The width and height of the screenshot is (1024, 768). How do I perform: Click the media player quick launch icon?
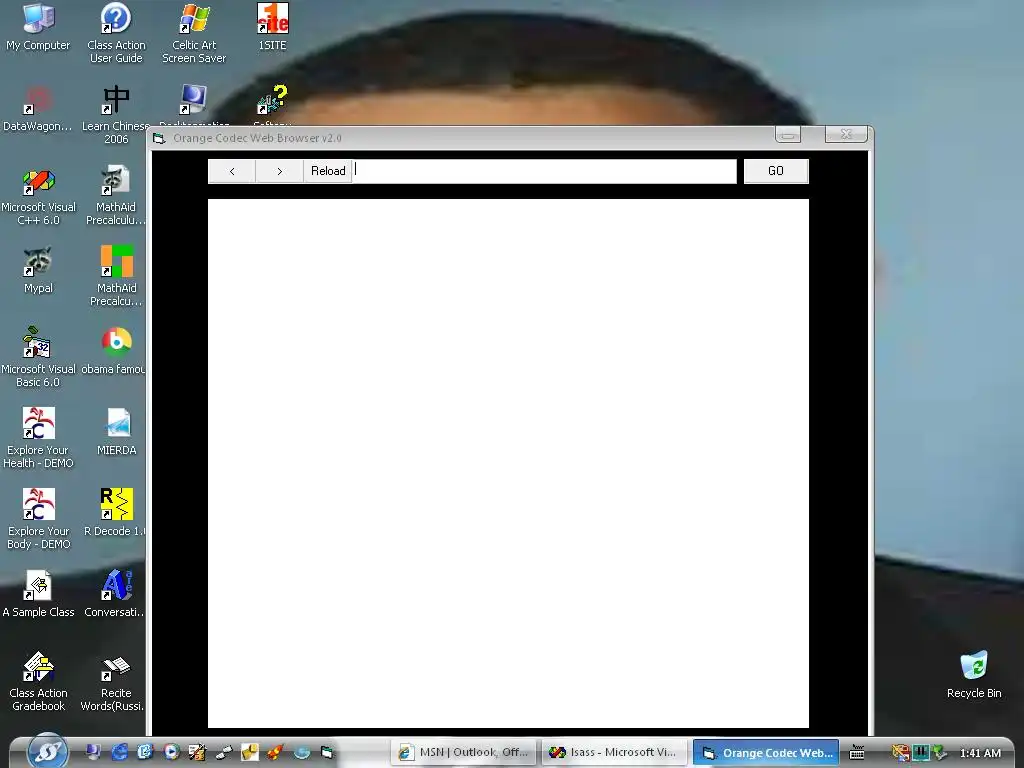pyautogui.click(x=171, y=752)
